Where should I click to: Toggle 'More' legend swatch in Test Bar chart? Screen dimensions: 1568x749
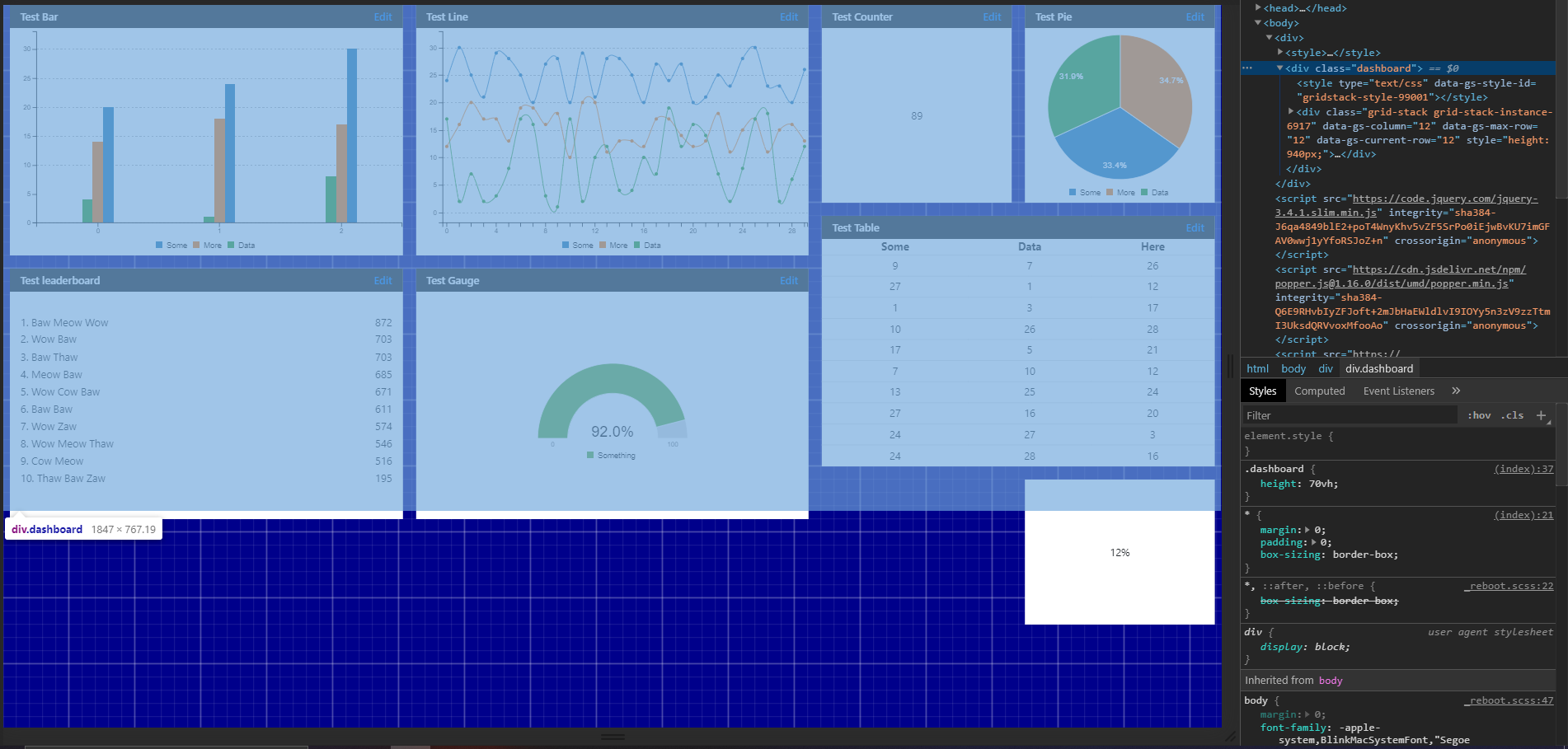[196, 245]
